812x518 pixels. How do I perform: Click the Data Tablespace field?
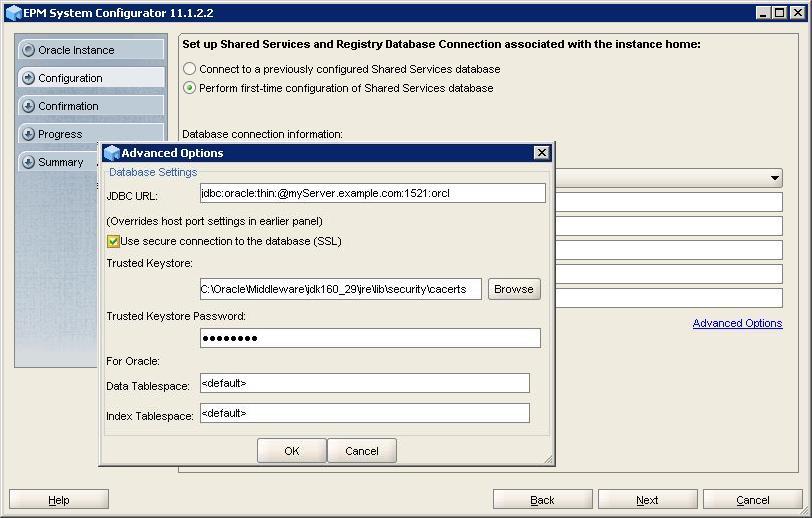(365, 383)
